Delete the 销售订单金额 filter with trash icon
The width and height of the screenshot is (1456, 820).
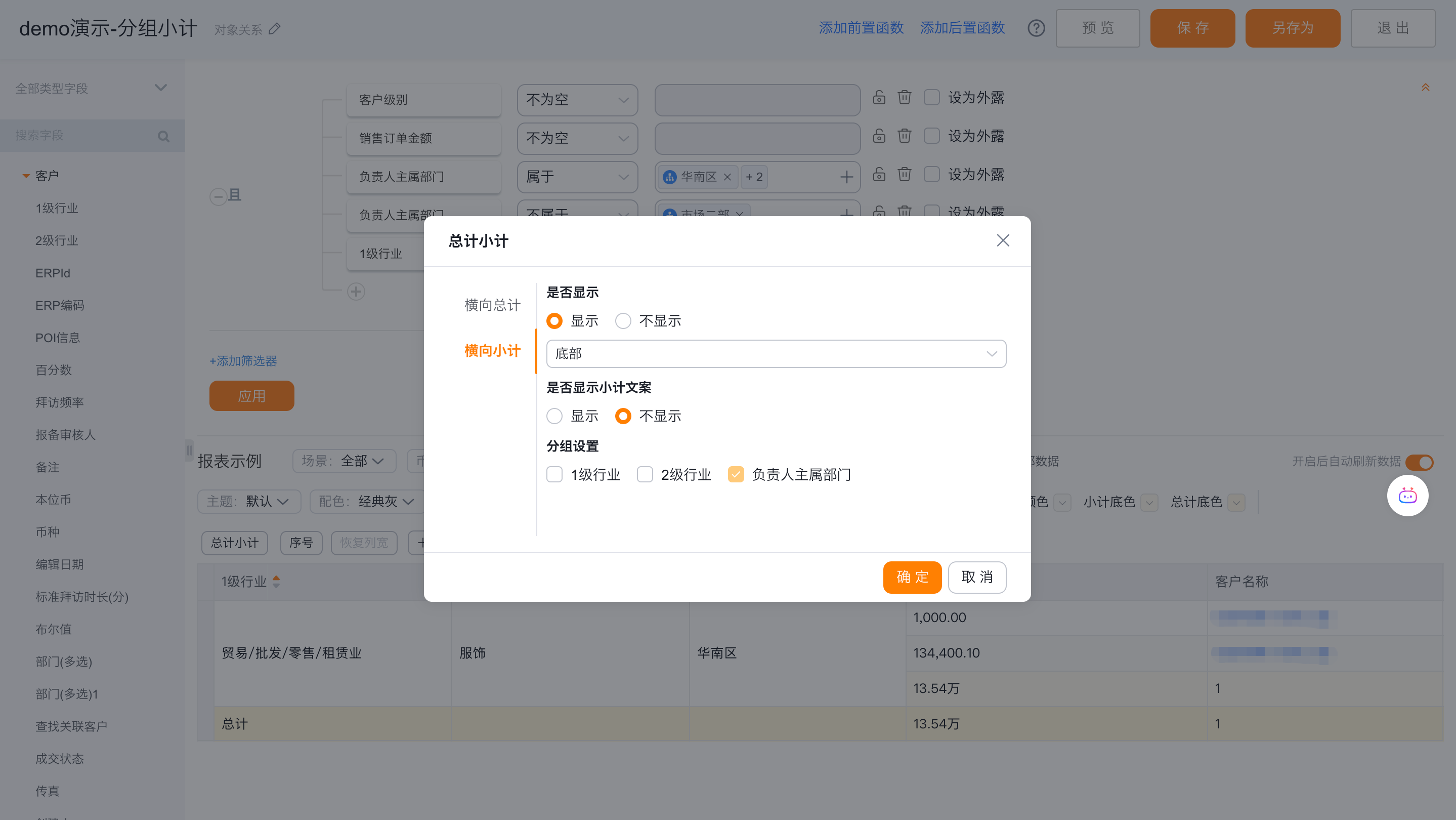tap(905, 136)
